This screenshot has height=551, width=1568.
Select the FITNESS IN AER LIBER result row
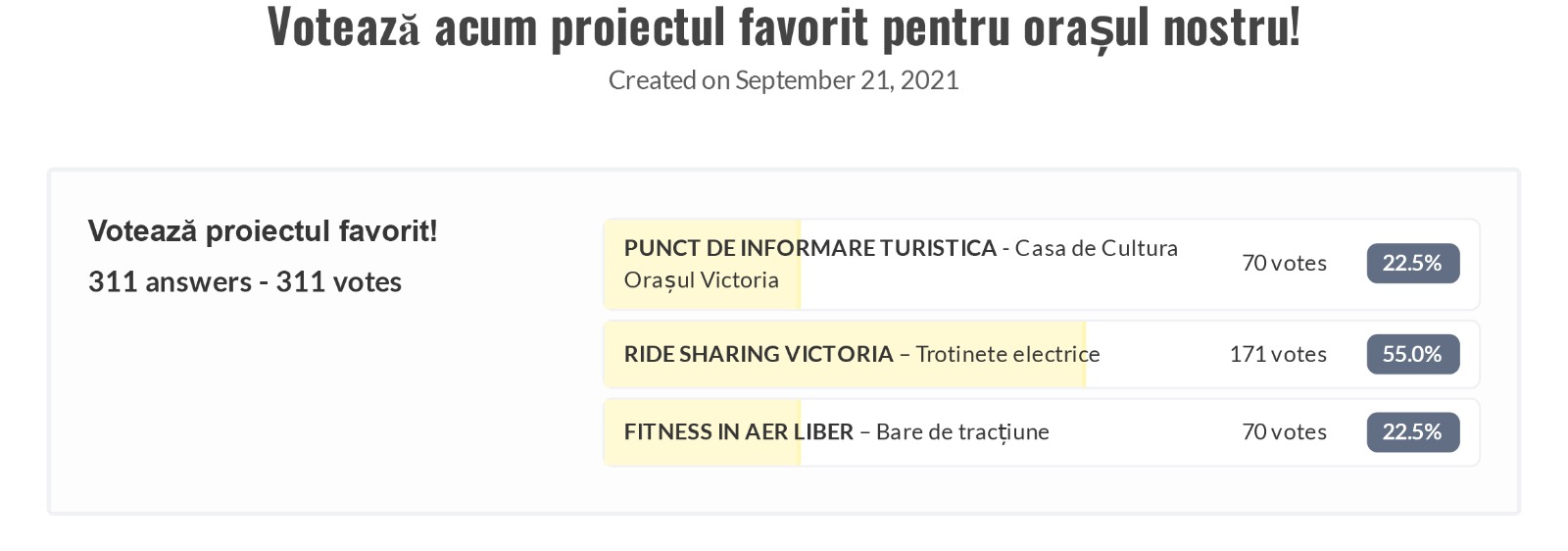1042,432
